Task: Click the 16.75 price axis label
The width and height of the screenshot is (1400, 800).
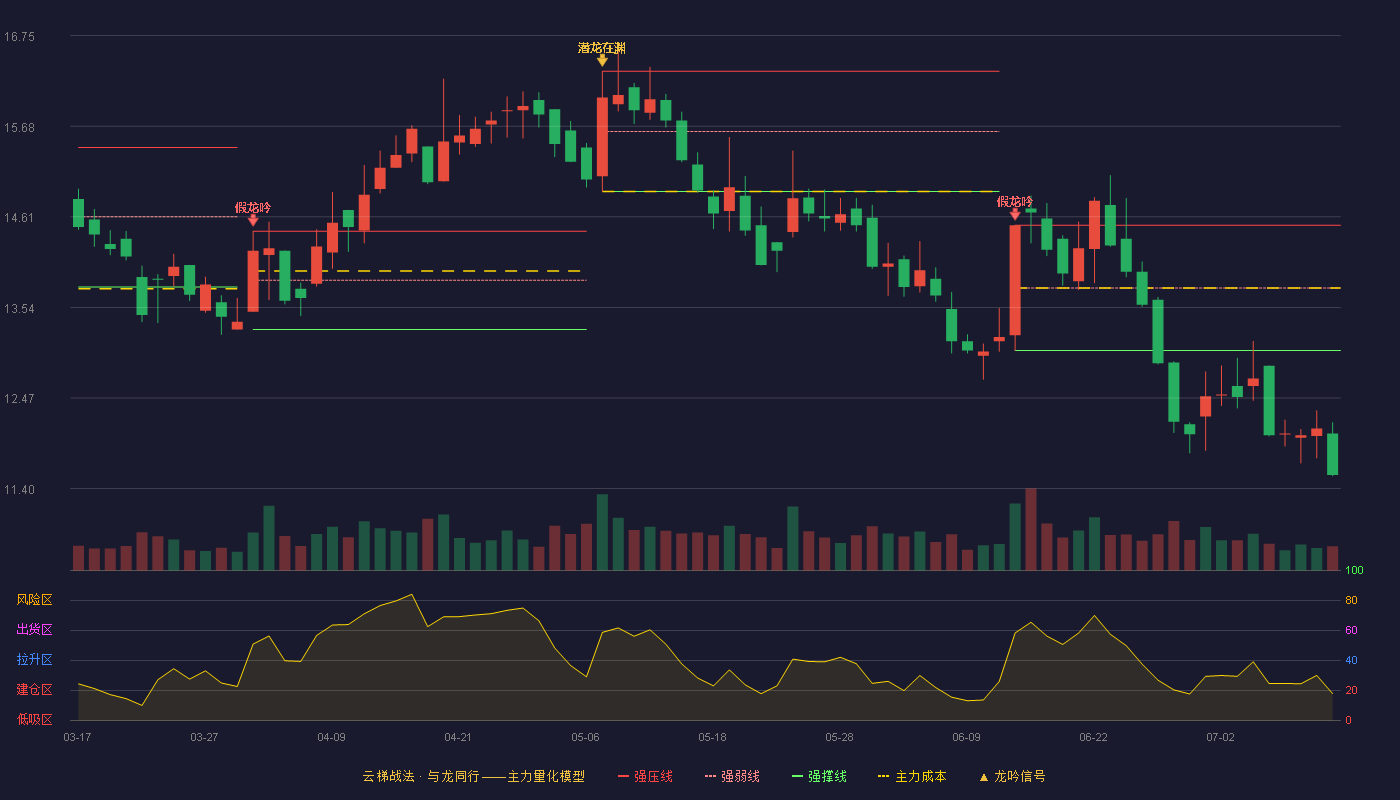Action: (19, 37)
